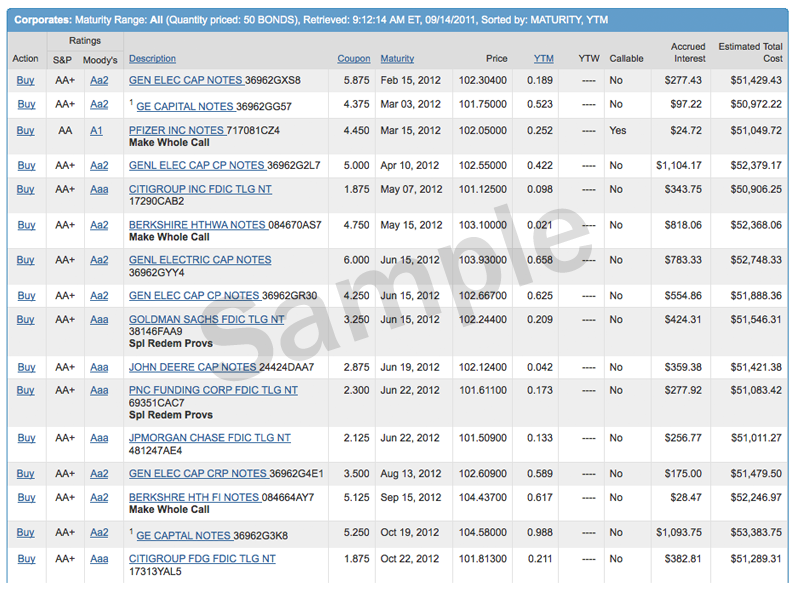View Moody's Aaa rating for Citigroup Inc row
795x598 pixels.
click(99, 189)
